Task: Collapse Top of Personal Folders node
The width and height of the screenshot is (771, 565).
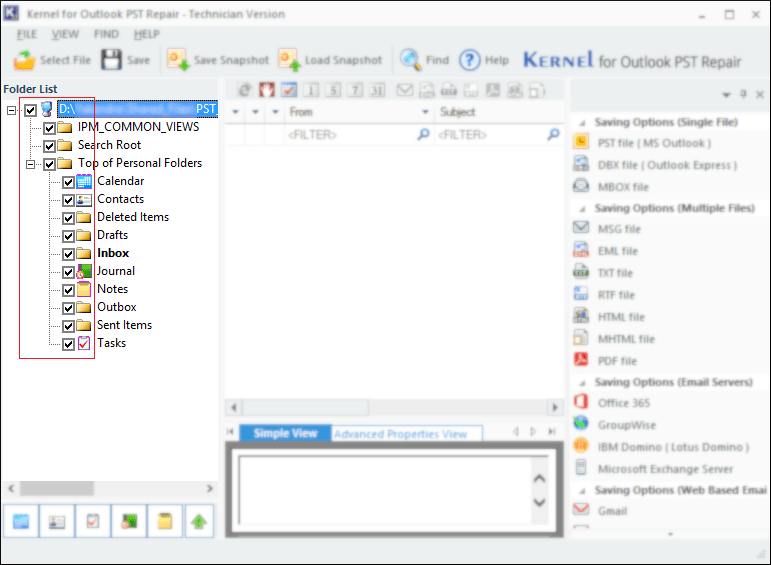Action: [30, 164]
